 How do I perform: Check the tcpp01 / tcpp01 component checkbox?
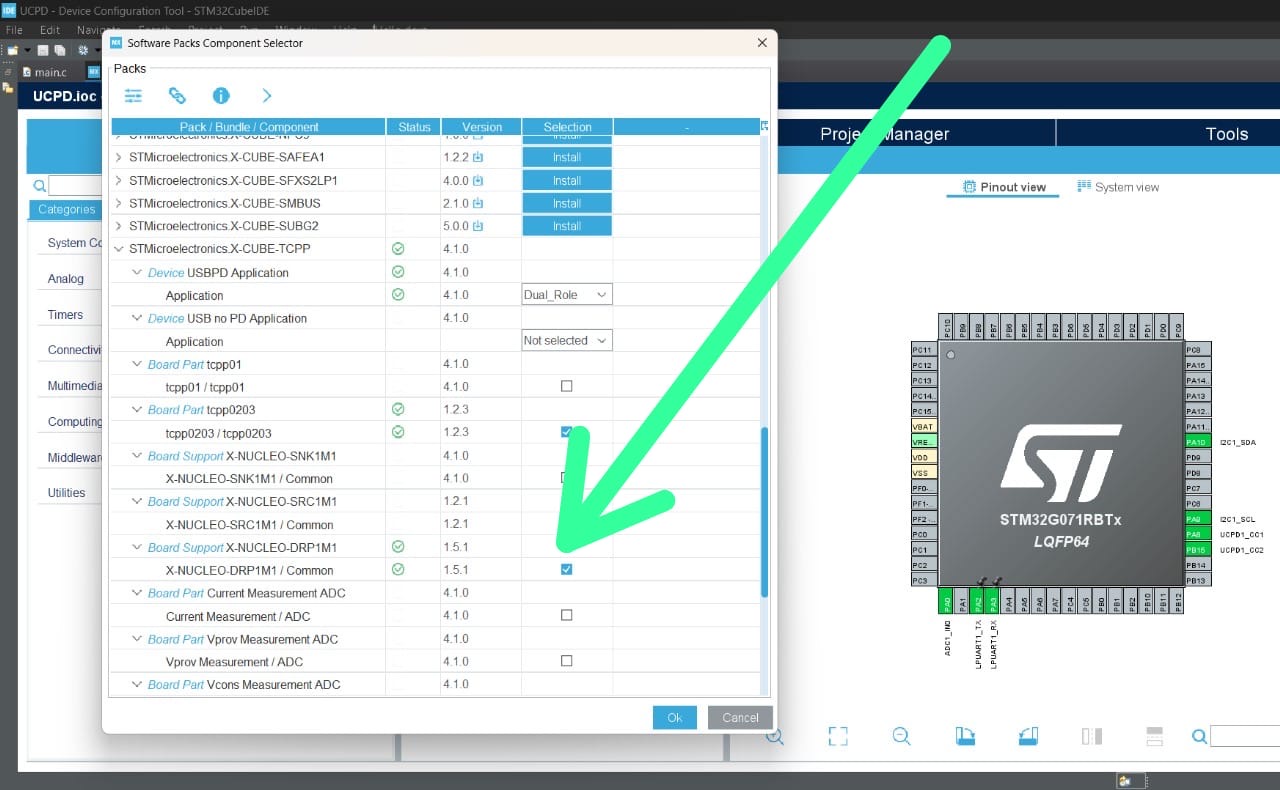pyautogui.click(x=567, y=385)
